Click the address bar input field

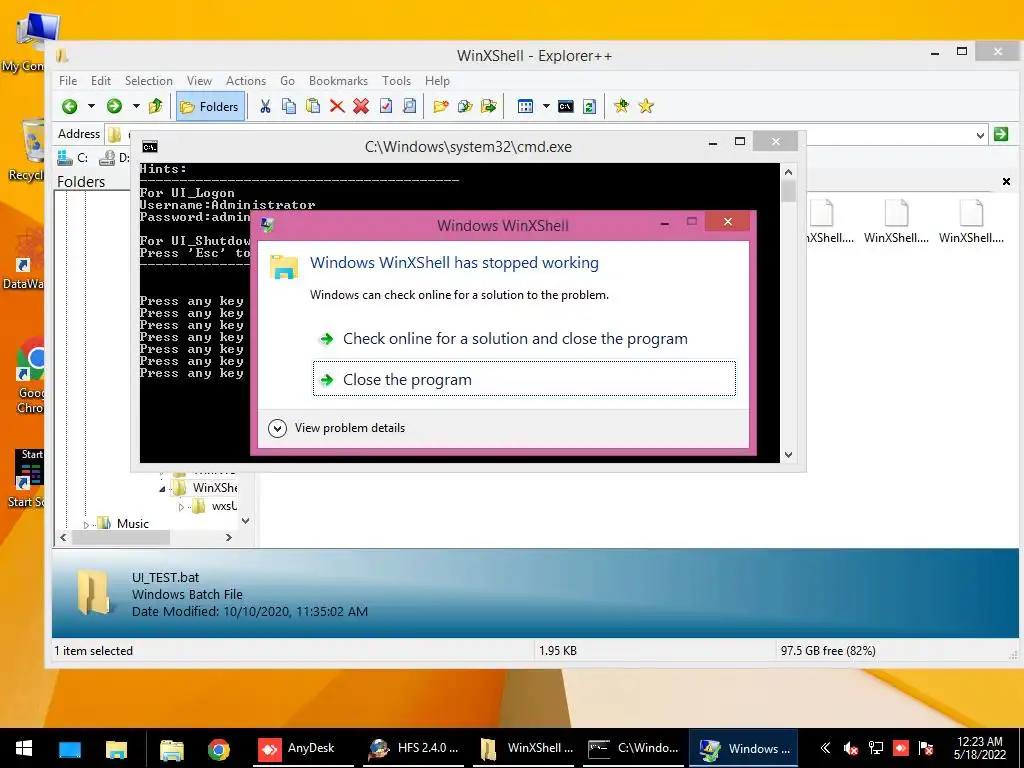click(549, 135)
